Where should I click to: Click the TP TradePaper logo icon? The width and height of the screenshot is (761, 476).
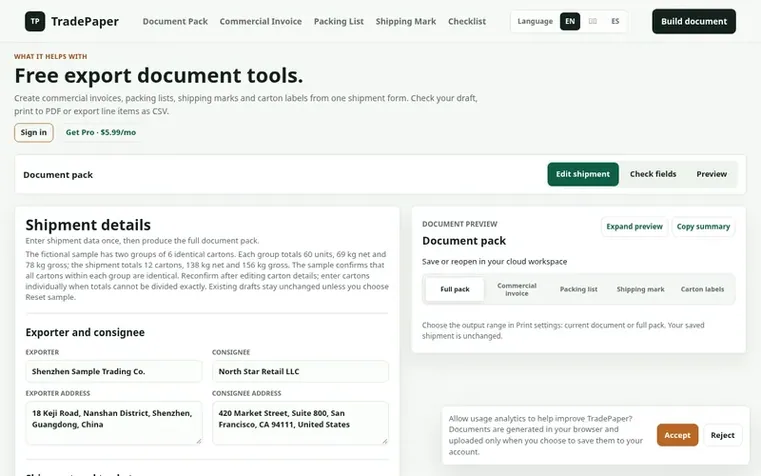point(35,21)
